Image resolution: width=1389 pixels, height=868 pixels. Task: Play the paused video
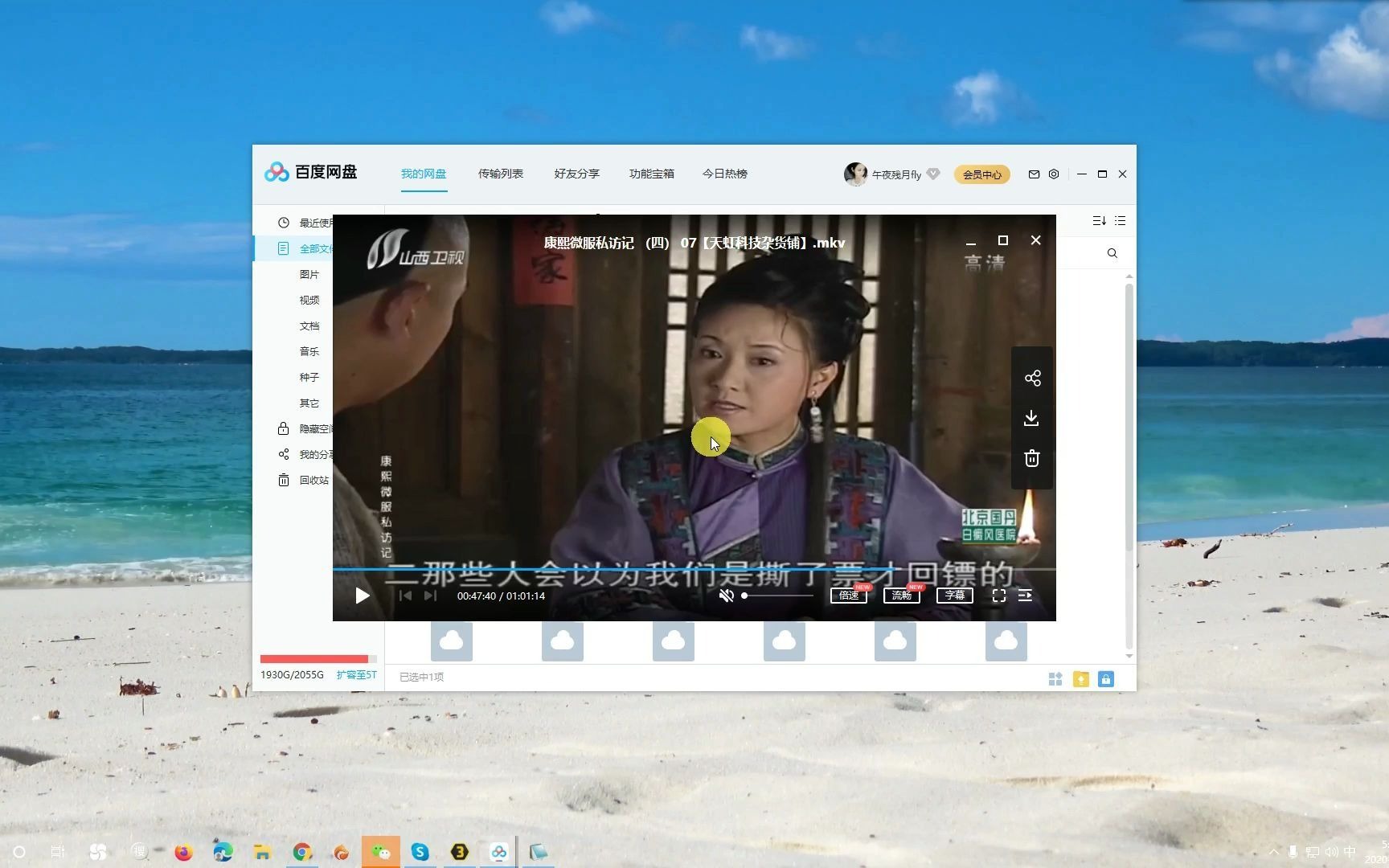pyautogui.click(x=362, y=596)
